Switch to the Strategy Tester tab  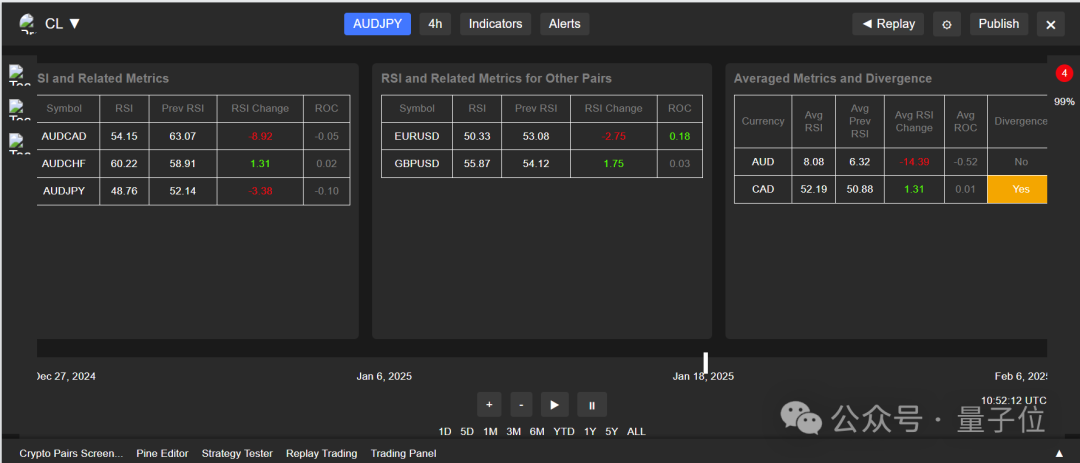tap(237, 453)
